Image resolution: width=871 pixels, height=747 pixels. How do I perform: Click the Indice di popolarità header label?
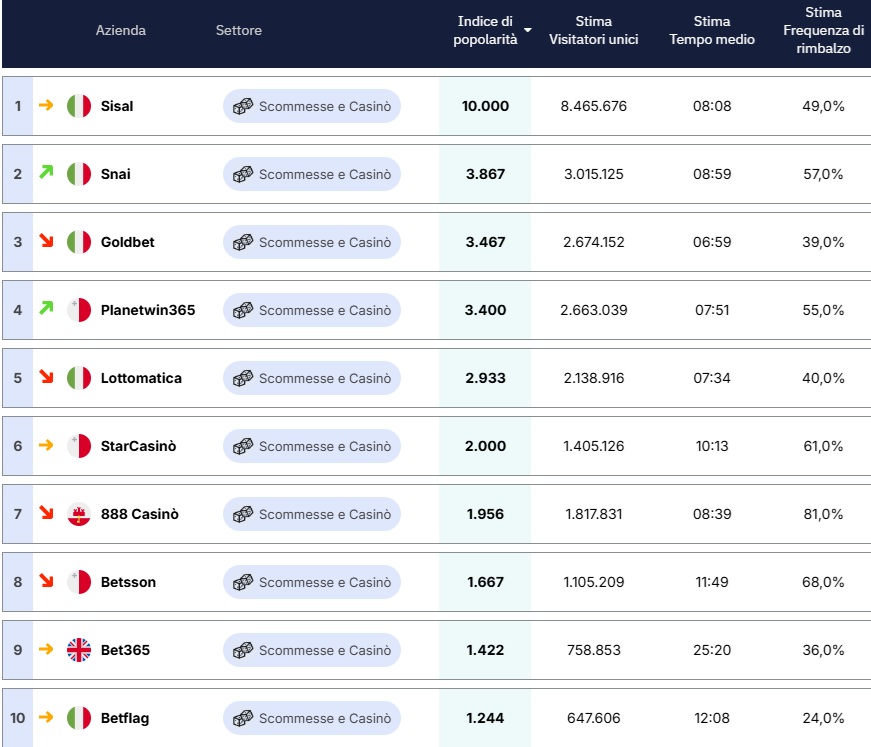click(x=485, y=30)
